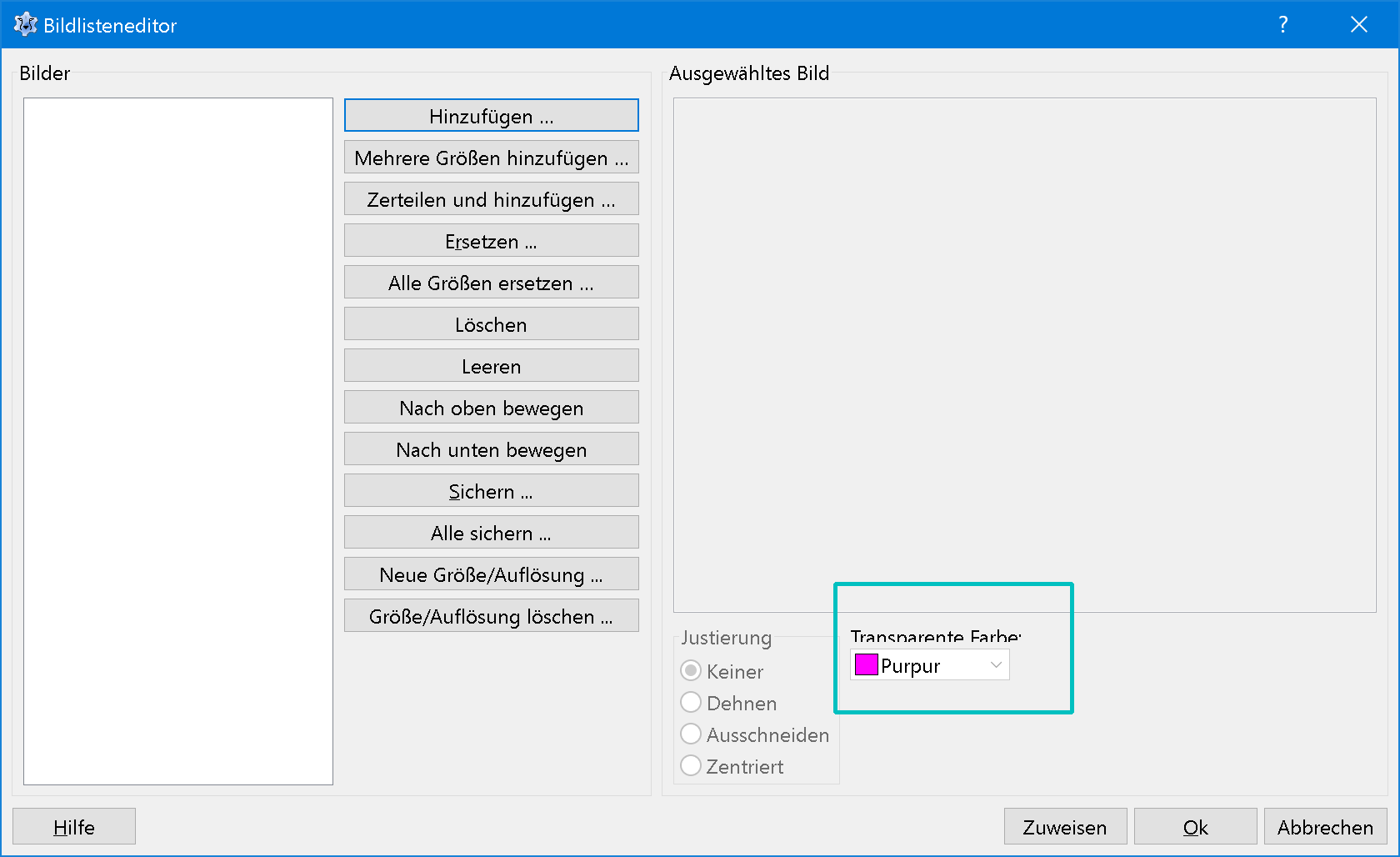Click the Hinzufügen button
Viewport: 1400px width, 857px height.
pos(491,116)
